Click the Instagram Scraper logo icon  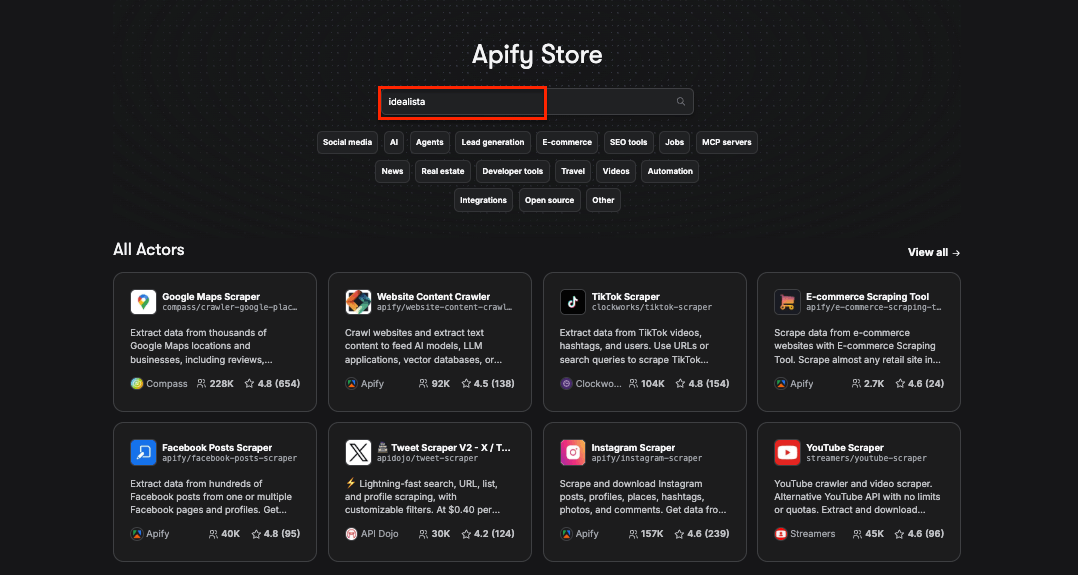click(573, 453)
